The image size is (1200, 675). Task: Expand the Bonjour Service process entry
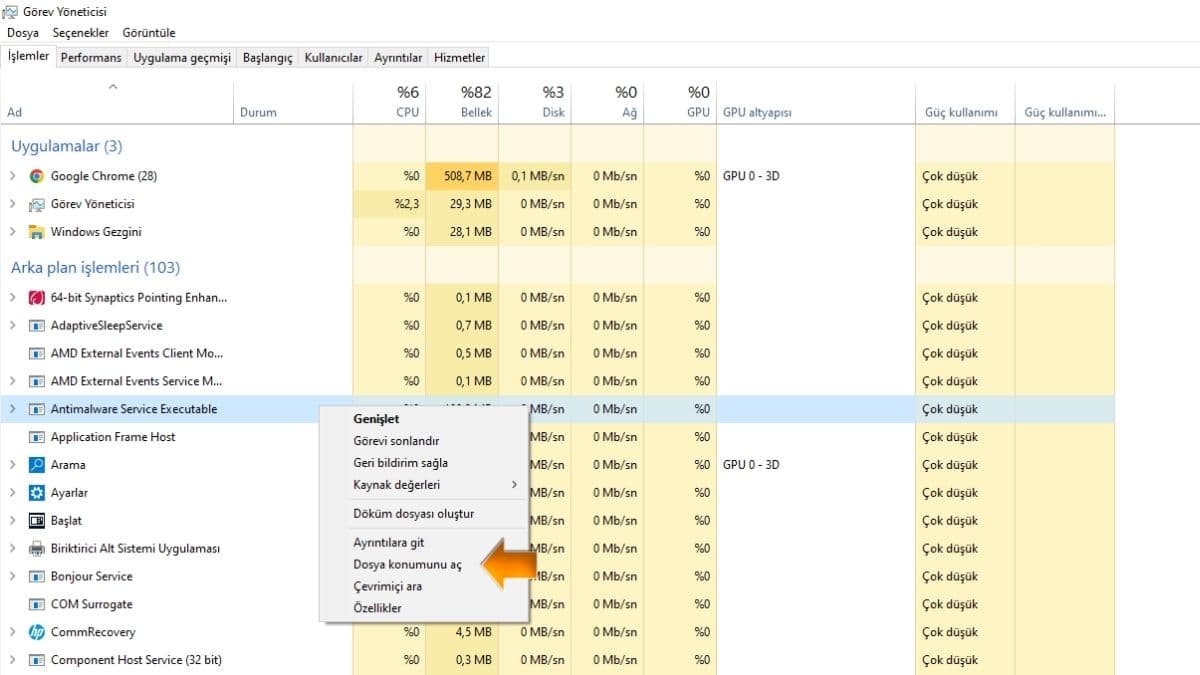pyautogui.click(x=13, y=577)
